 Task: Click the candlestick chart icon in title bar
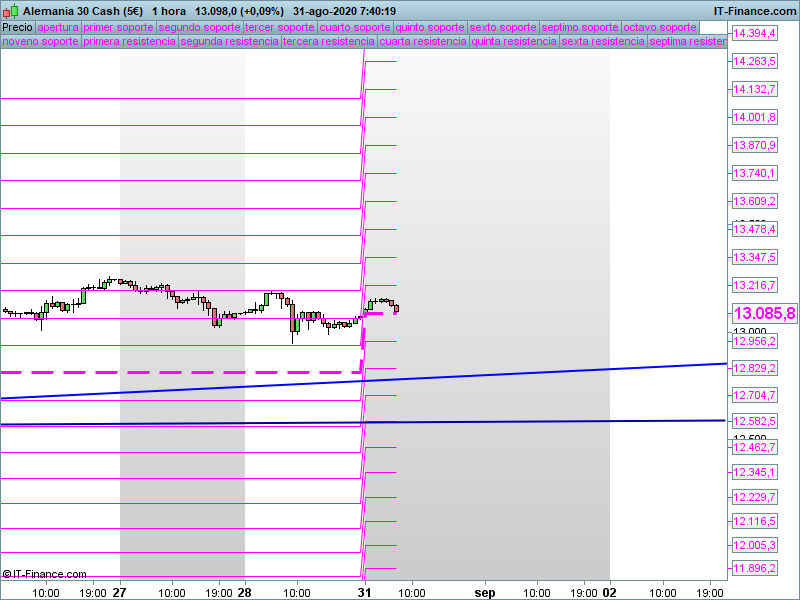click(x=10, y=11)
